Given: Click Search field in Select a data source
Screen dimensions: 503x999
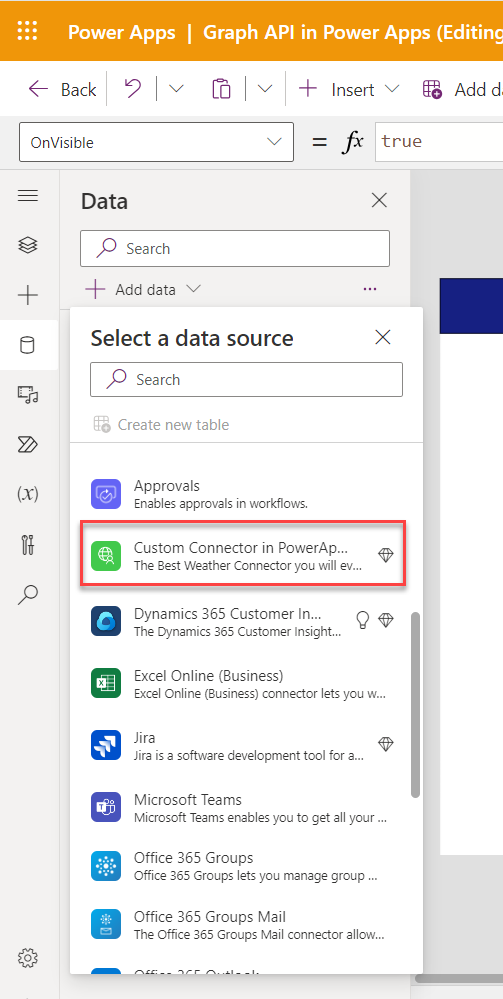Looking at the screenshot, I should coord(246,380).
